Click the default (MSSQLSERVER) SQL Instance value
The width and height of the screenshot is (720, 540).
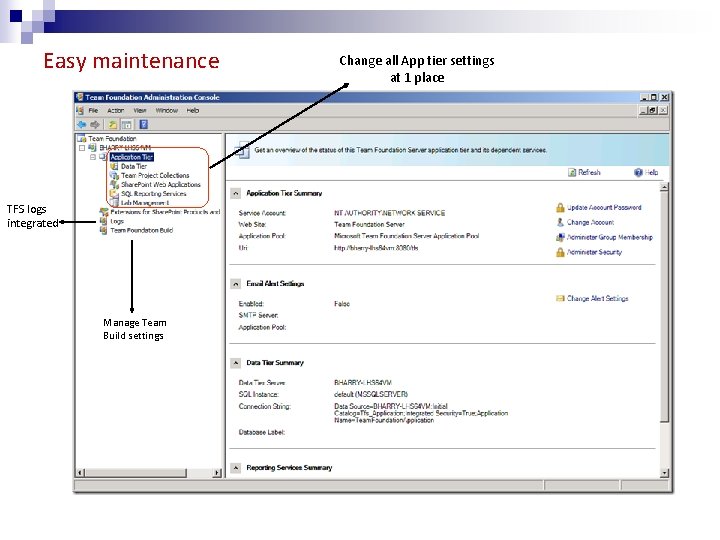(x=371, y=394)
